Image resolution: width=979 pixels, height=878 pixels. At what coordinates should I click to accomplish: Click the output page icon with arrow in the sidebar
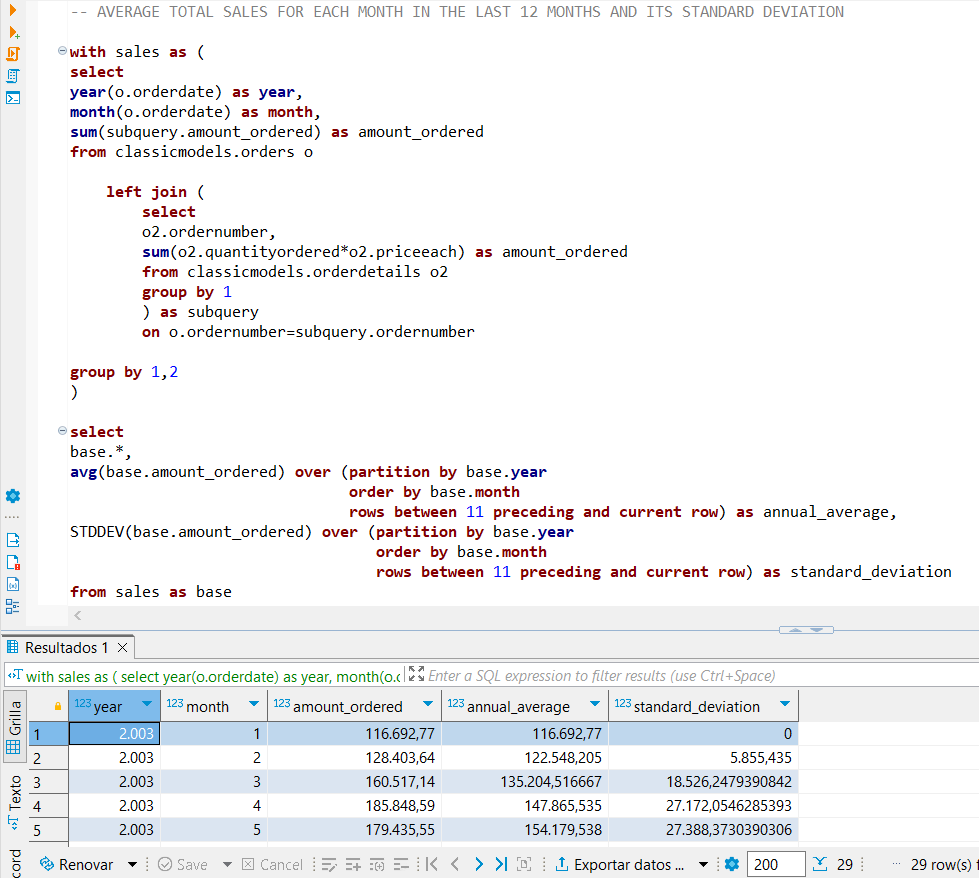click(x=13, y=540)
